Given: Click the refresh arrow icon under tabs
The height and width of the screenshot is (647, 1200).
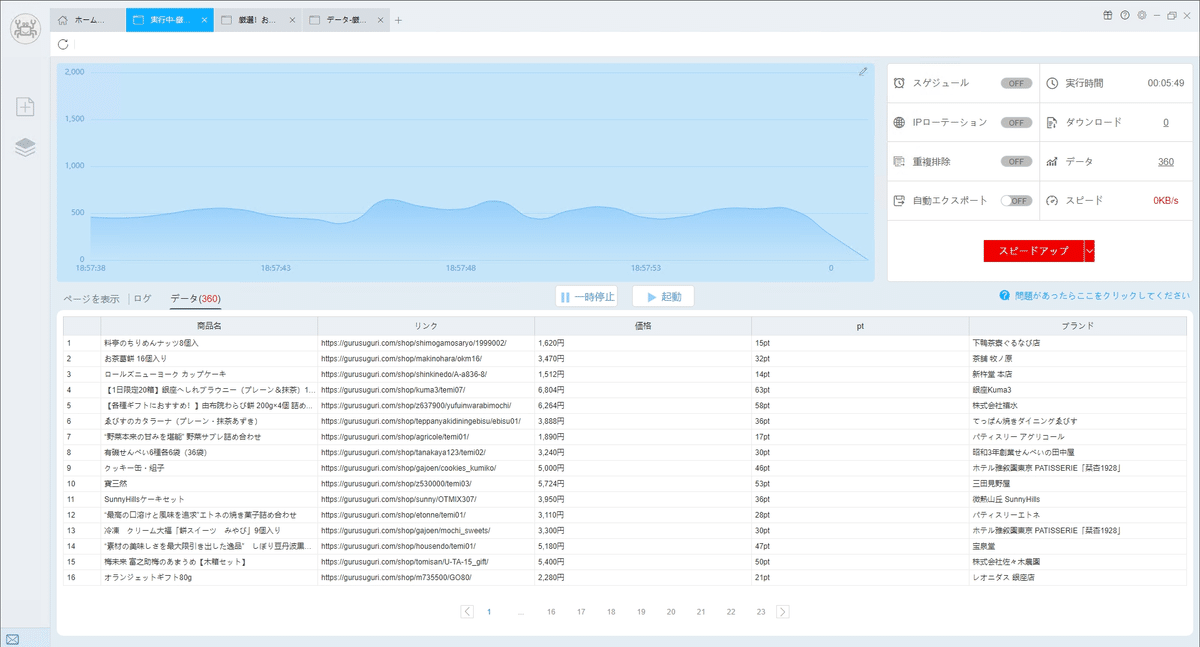Looking at the screenshot, I should (x=64, y=44).
